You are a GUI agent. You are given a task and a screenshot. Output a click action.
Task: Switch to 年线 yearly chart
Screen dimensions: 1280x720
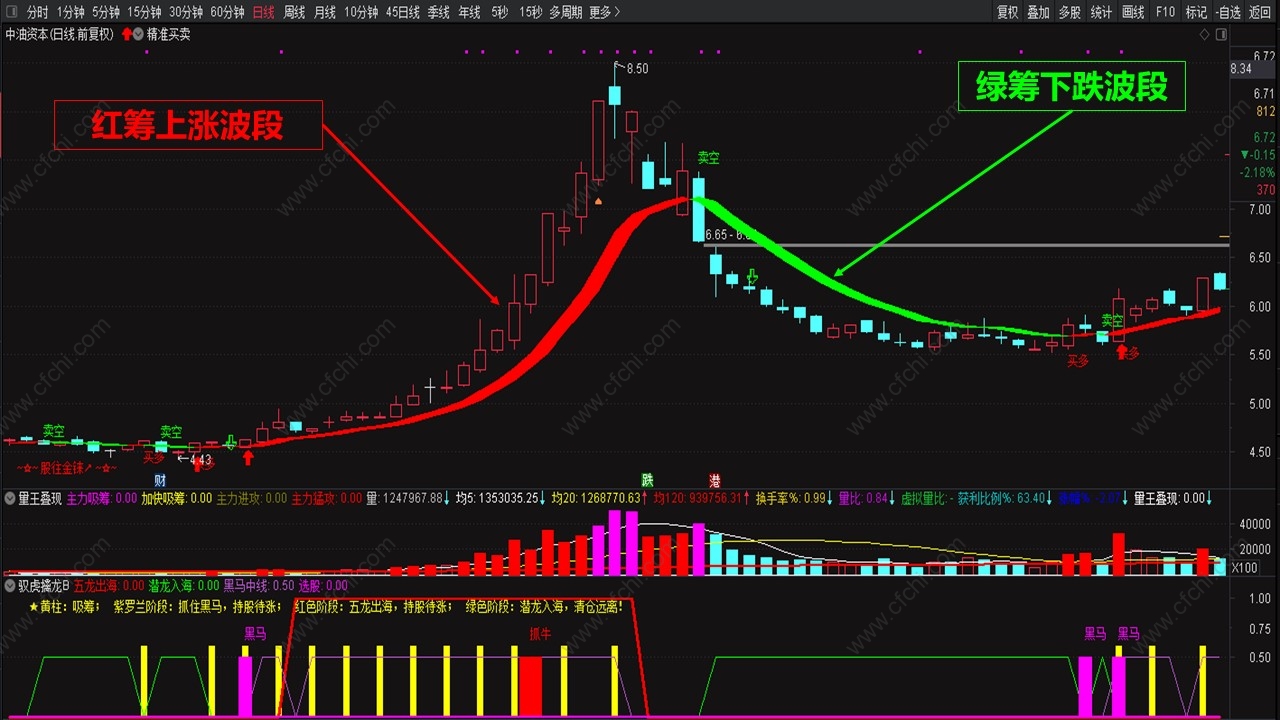click(469, 12)
